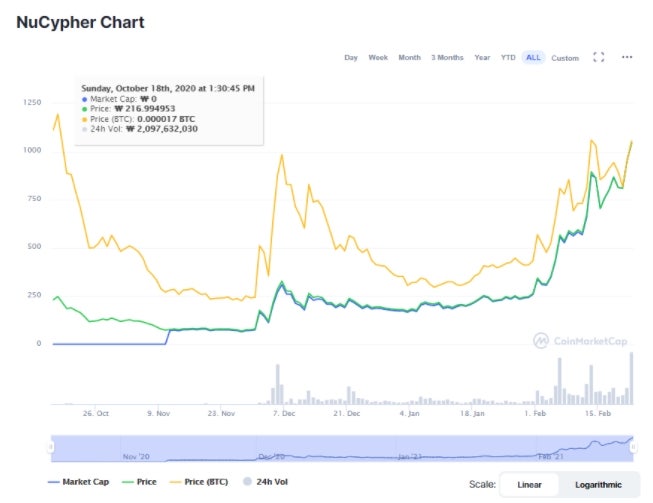Viewport: 653px width, 503px height.
Task: Switch scale to Logarithmic
Action: tap(598, 485)
